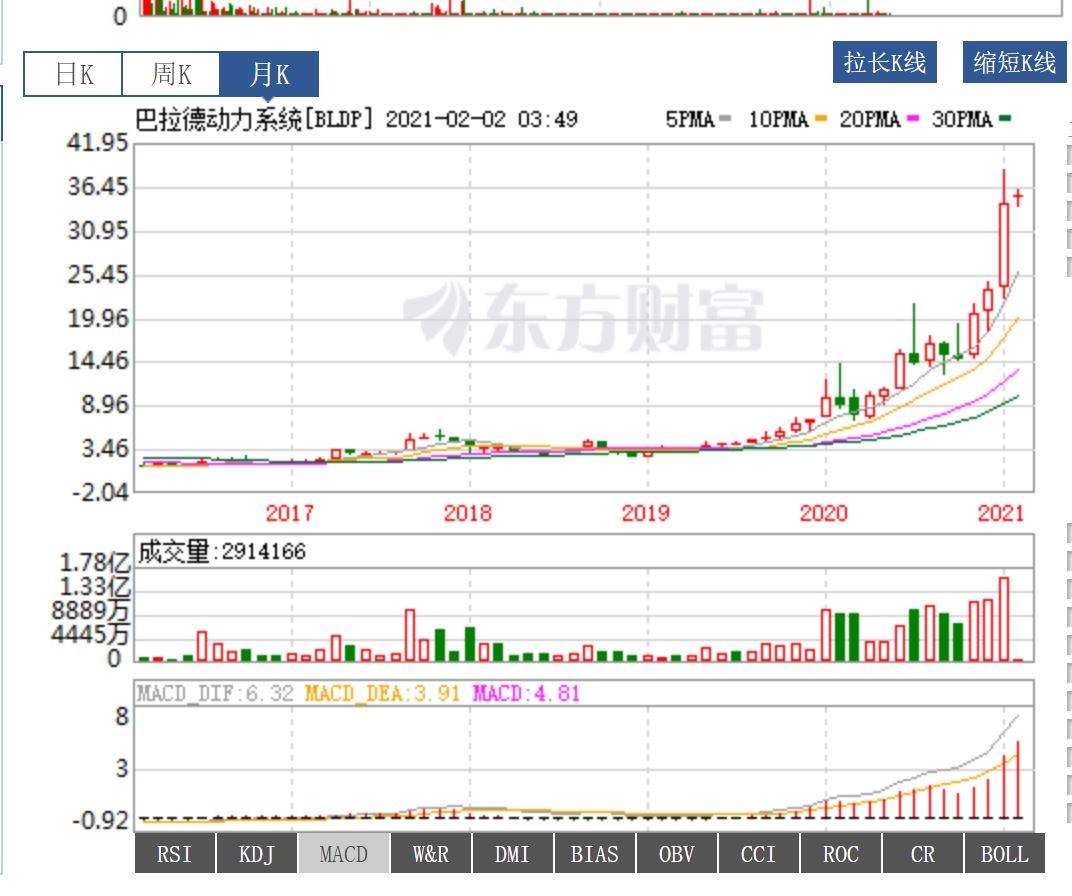Click the 成交量:2914166 volume label
Screen dimensions: 1072x896
click(x=222, y=552)
